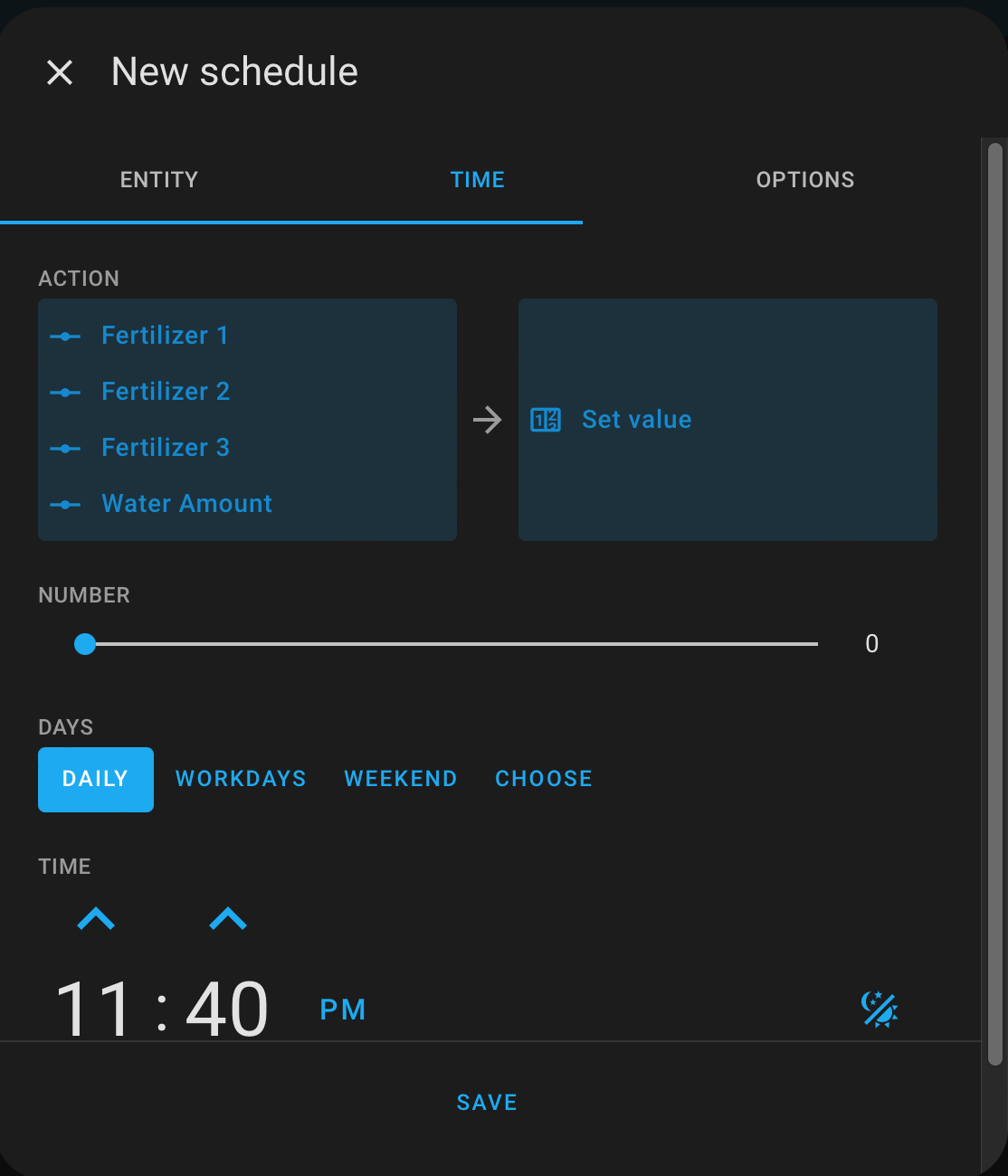Click the slider icon next to Fertilizer 1
This screenshot has height=1176, width=1008.
tap(64, 336)
